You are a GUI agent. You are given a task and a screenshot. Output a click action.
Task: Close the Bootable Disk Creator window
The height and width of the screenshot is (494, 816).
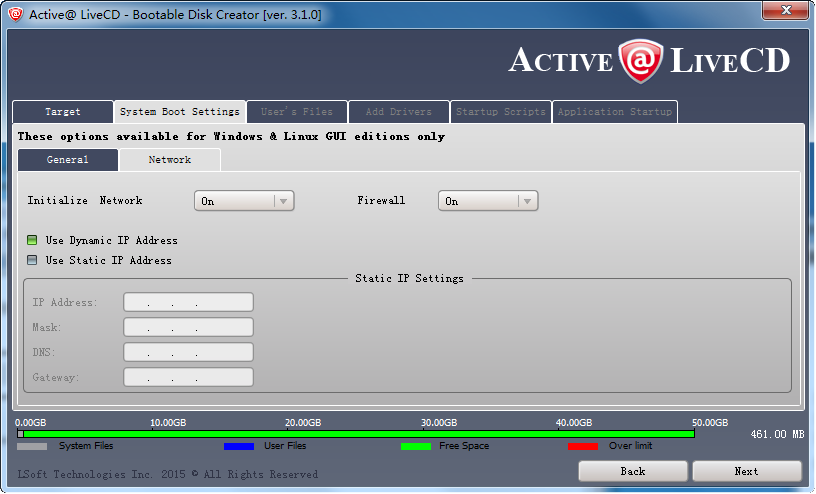(x=785, y=10)
